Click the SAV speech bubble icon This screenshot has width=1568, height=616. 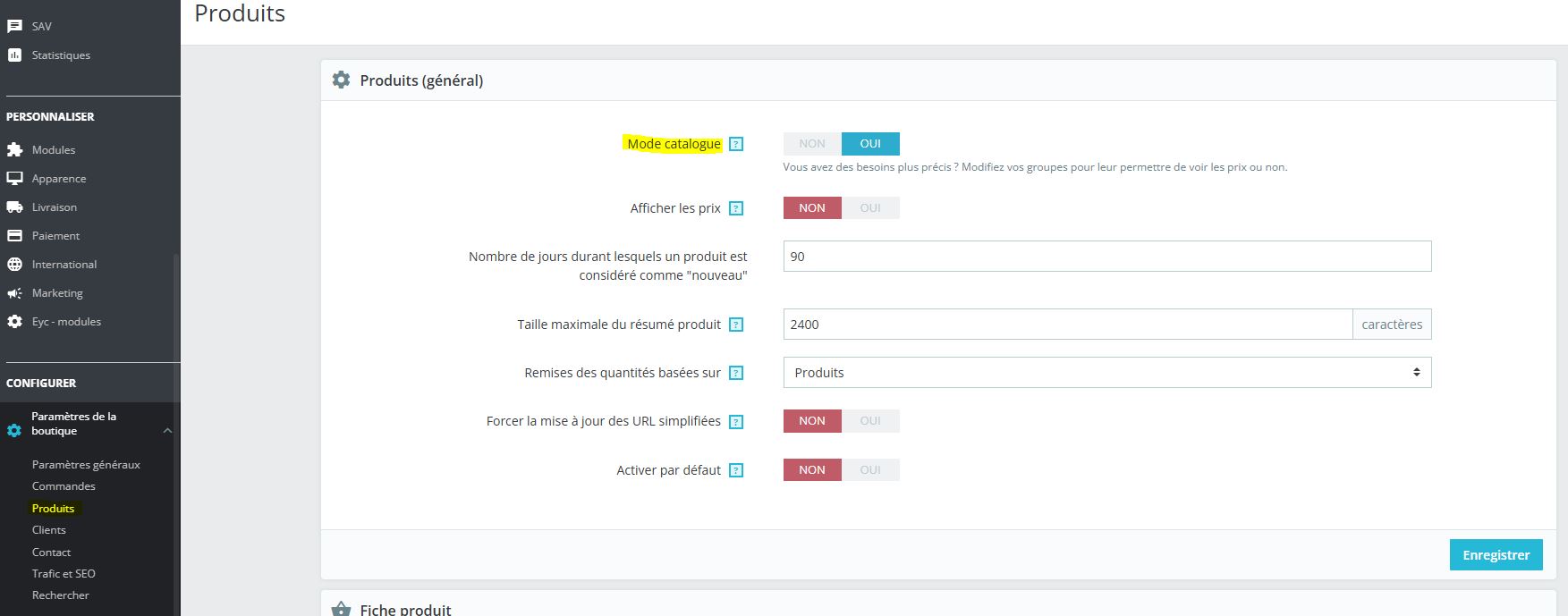pyautogui.click(x=13, y=25)
